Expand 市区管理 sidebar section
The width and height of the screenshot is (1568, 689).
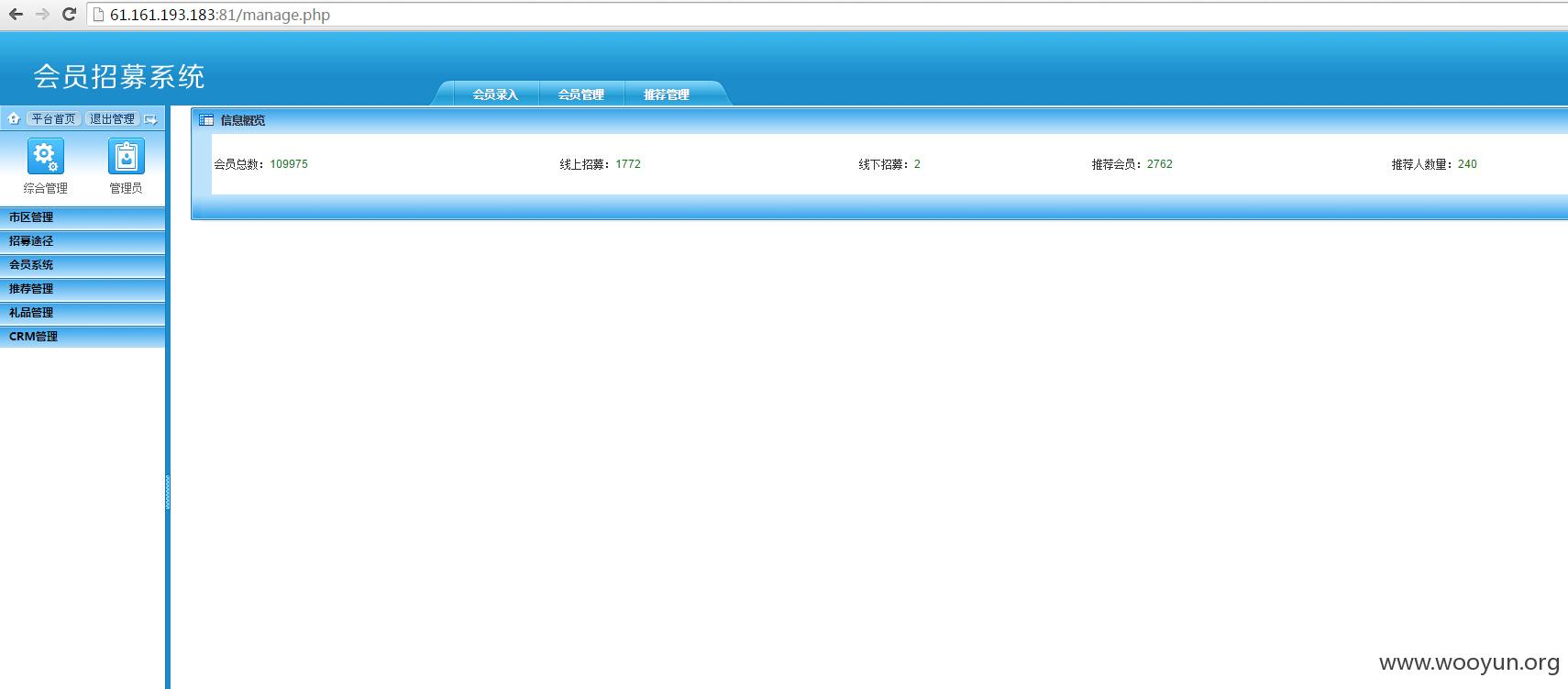click(83, 217)
